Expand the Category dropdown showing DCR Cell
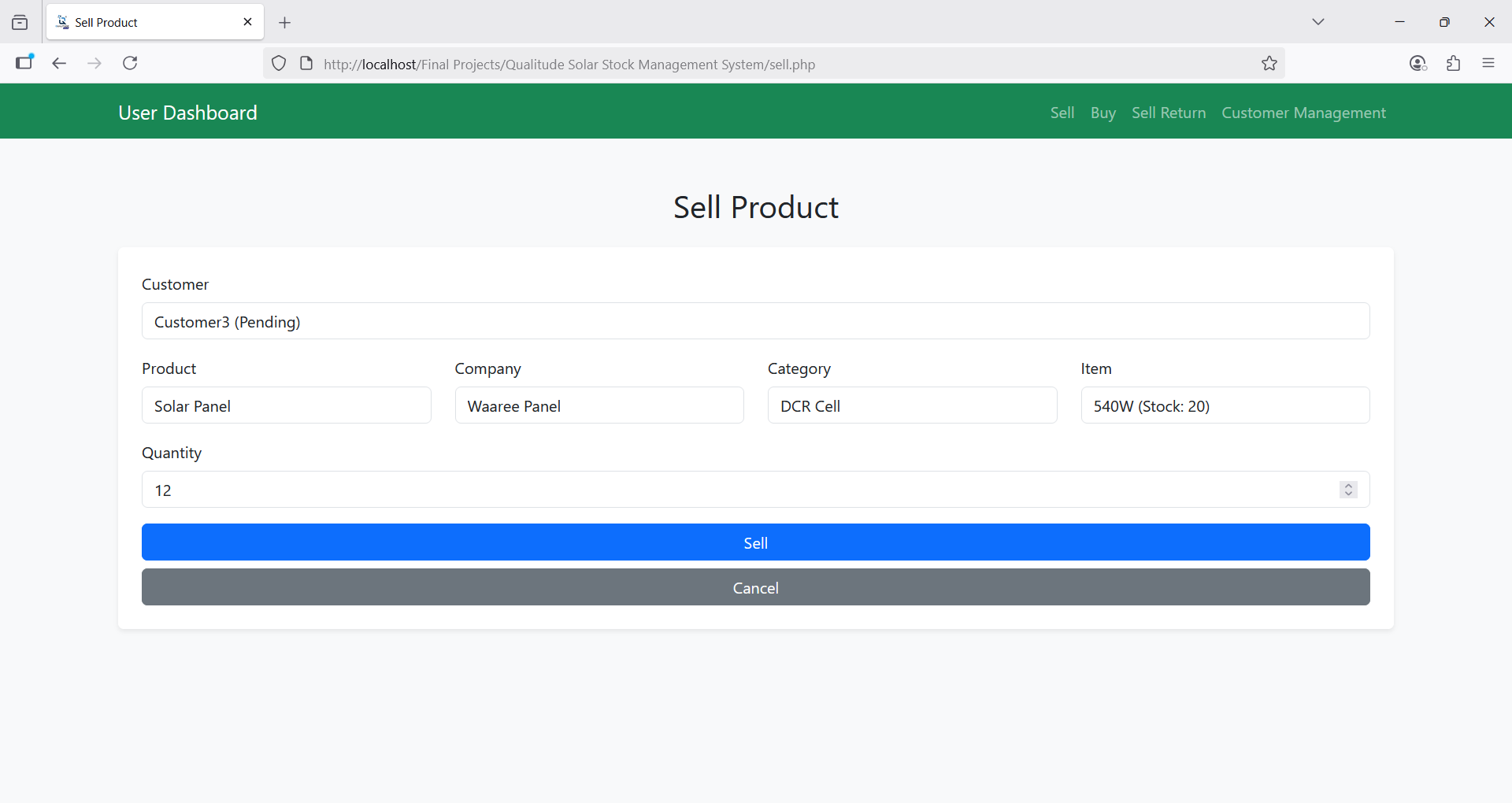The image size is (1512, 803). pos(911,405)
